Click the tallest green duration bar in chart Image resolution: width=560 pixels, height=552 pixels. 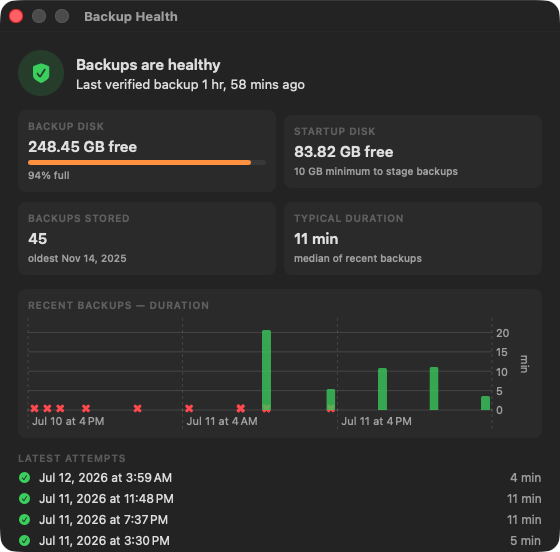(x=266, y=370)
